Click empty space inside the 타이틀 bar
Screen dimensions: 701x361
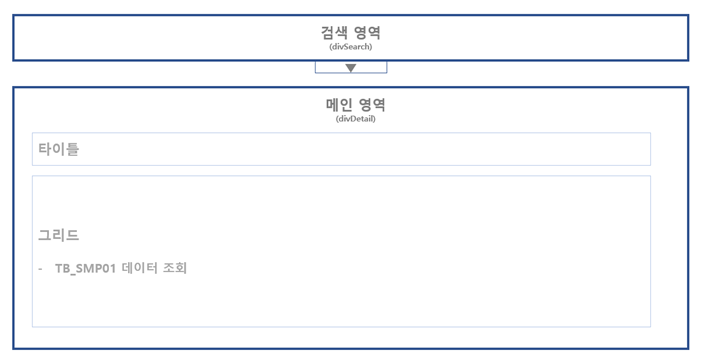point(358,149)
